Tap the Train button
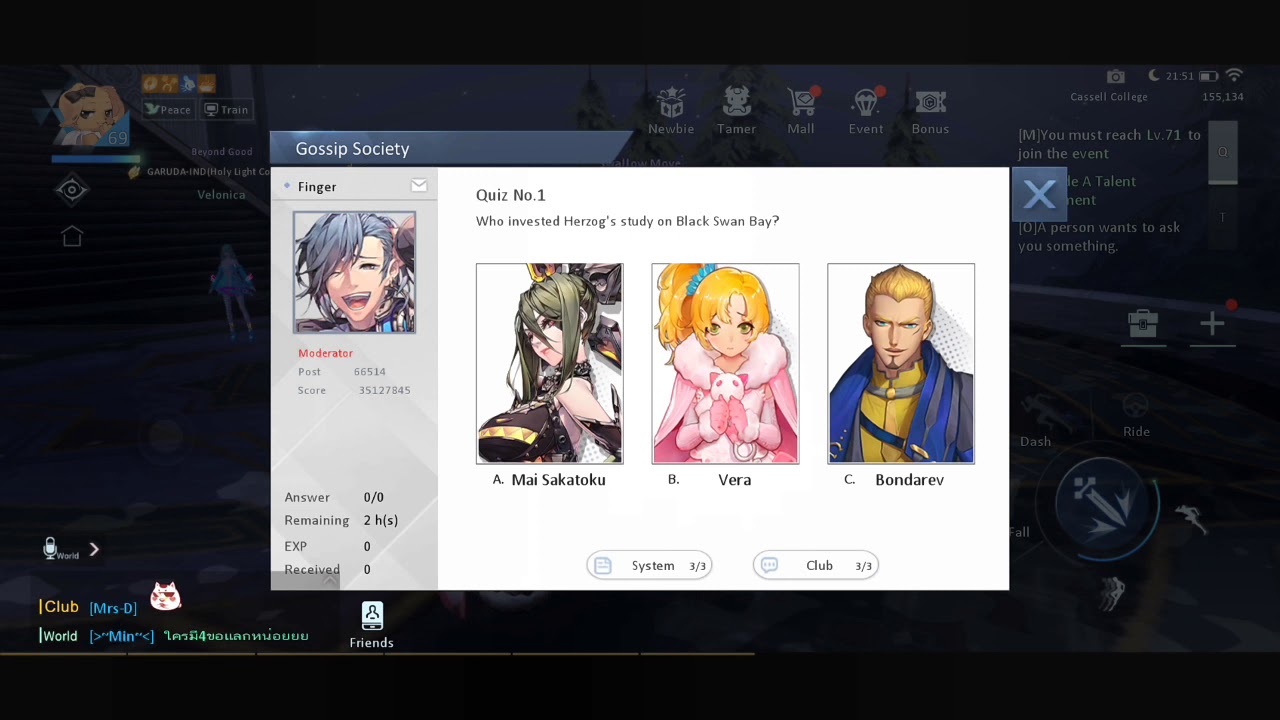Viewport: 1280px width, 720px height. 226,110
